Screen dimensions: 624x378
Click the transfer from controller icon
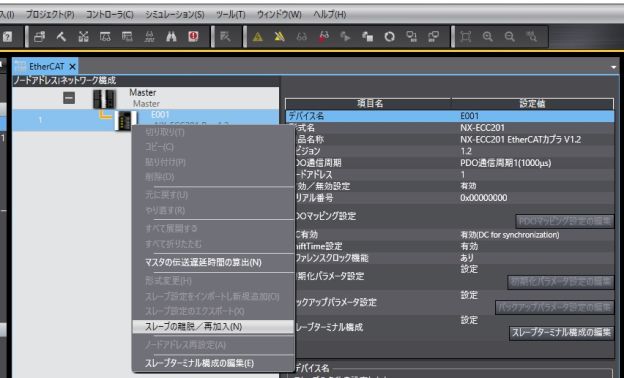(433, 37)
